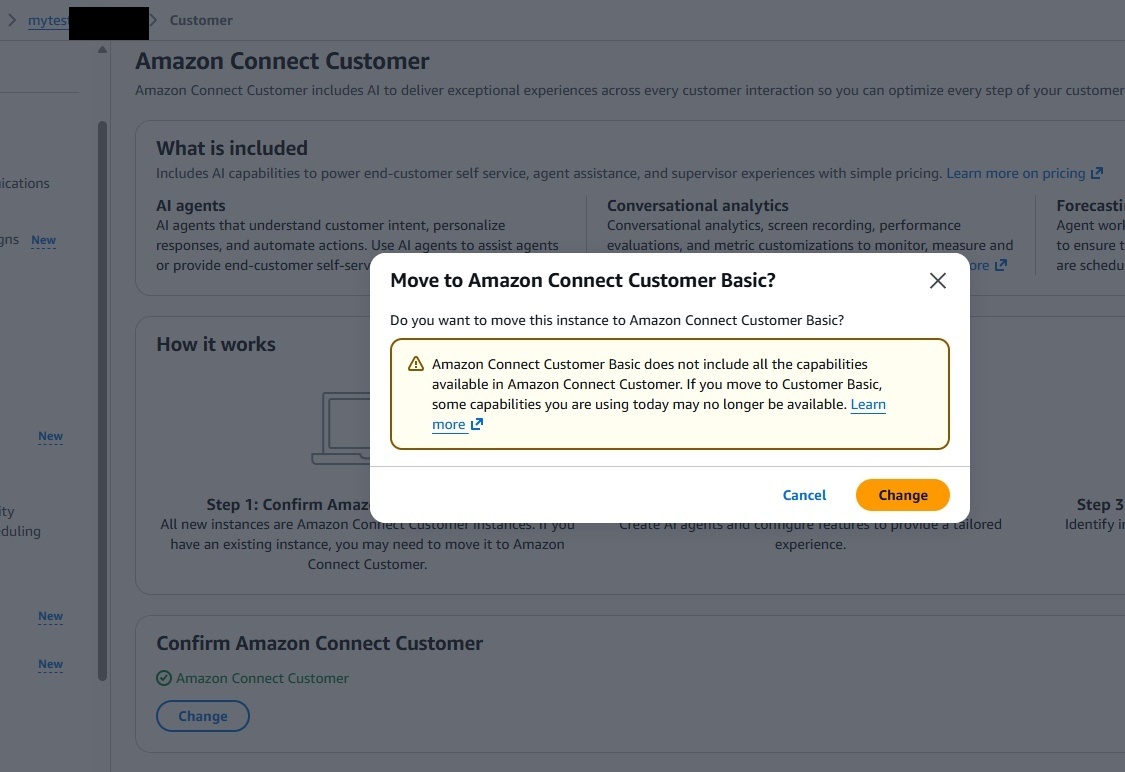Open the external link icon after Learn more
Screen dimensions: 1125x772
click(477, 424)
